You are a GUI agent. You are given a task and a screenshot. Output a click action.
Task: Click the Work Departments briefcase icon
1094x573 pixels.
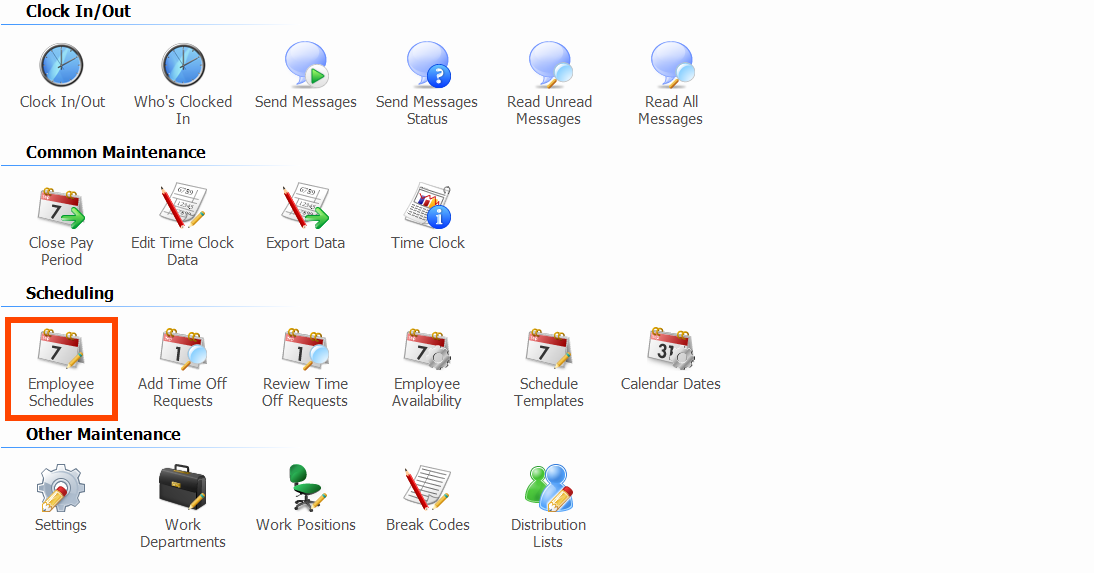[183, 489]
